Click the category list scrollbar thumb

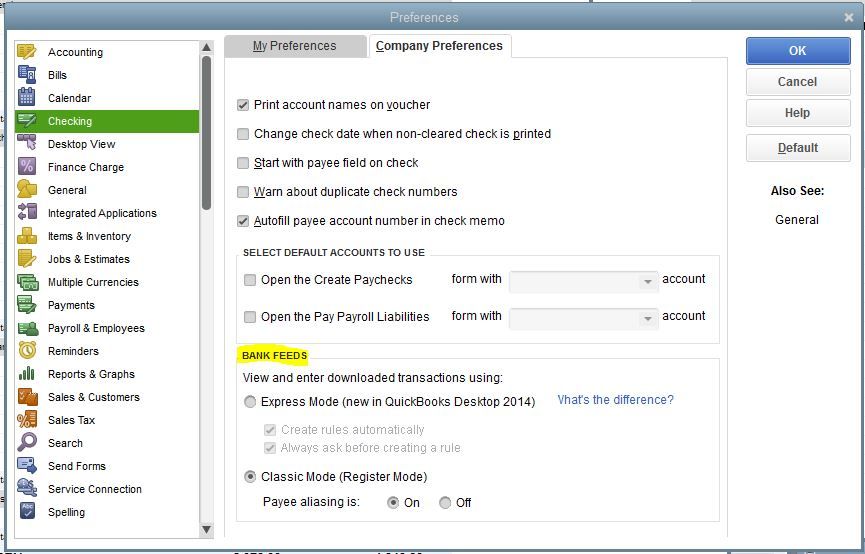[206, 133]
